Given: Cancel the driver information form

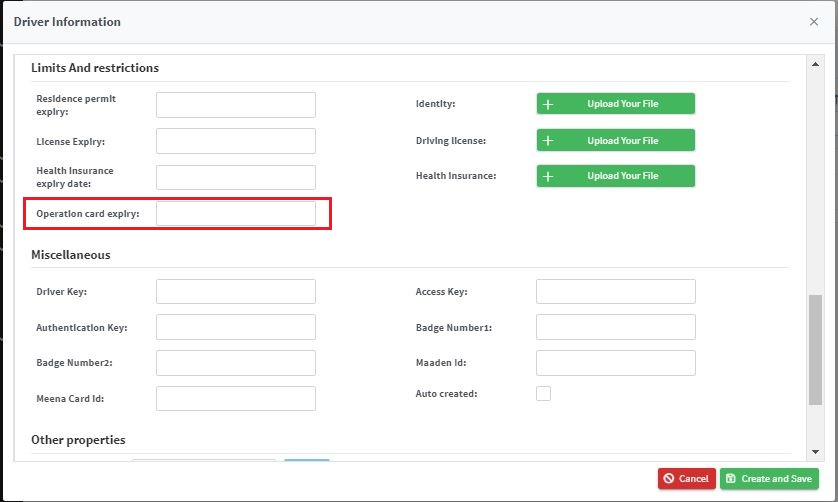Looking at the screenshot, I should (686, 478).
